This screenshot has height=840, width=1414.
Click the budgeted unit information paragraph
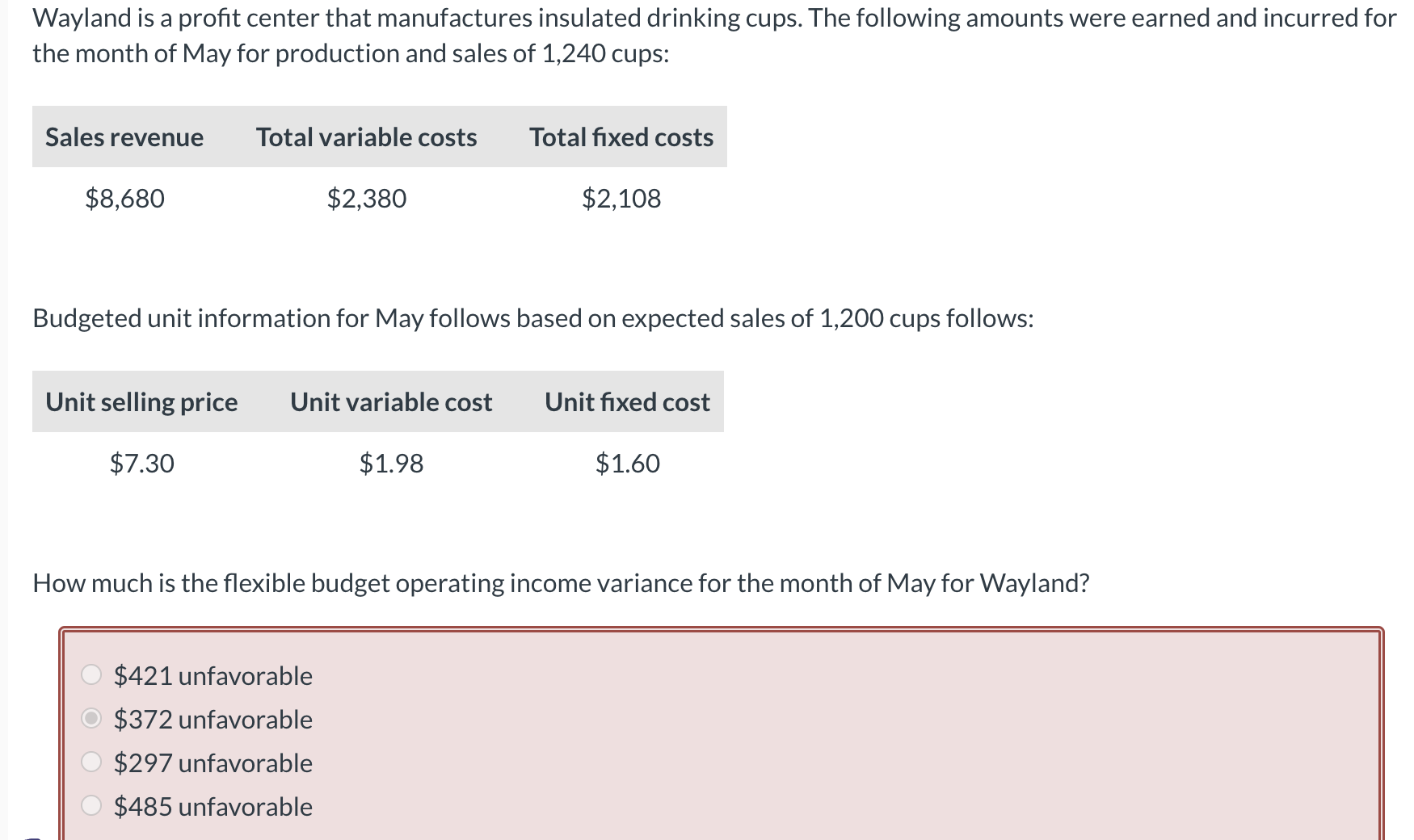(x=533, y=317)
